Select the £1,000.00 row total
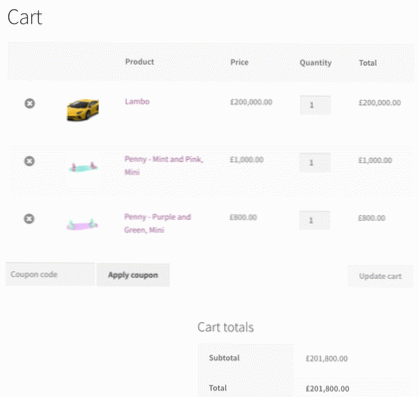Viewport: 419px width, 397px height. point(375,160)
